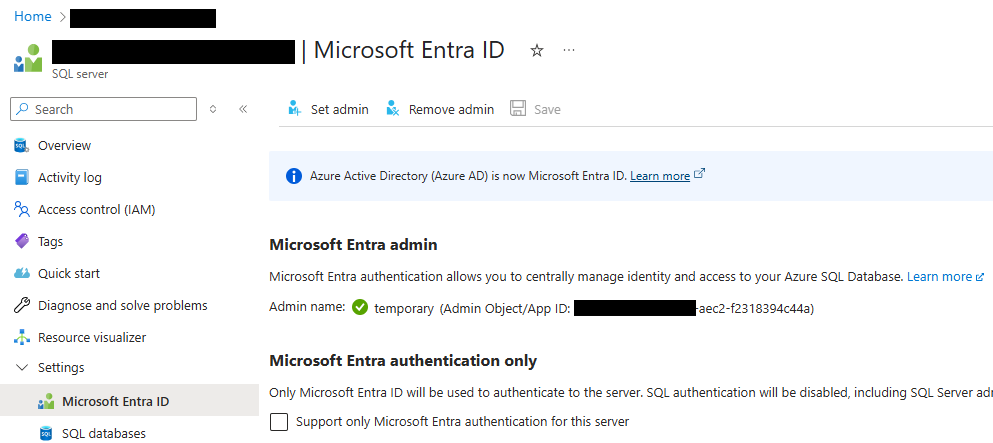
Task: Select Overview in the sidebar menu
Action: [x=64, y=146]
